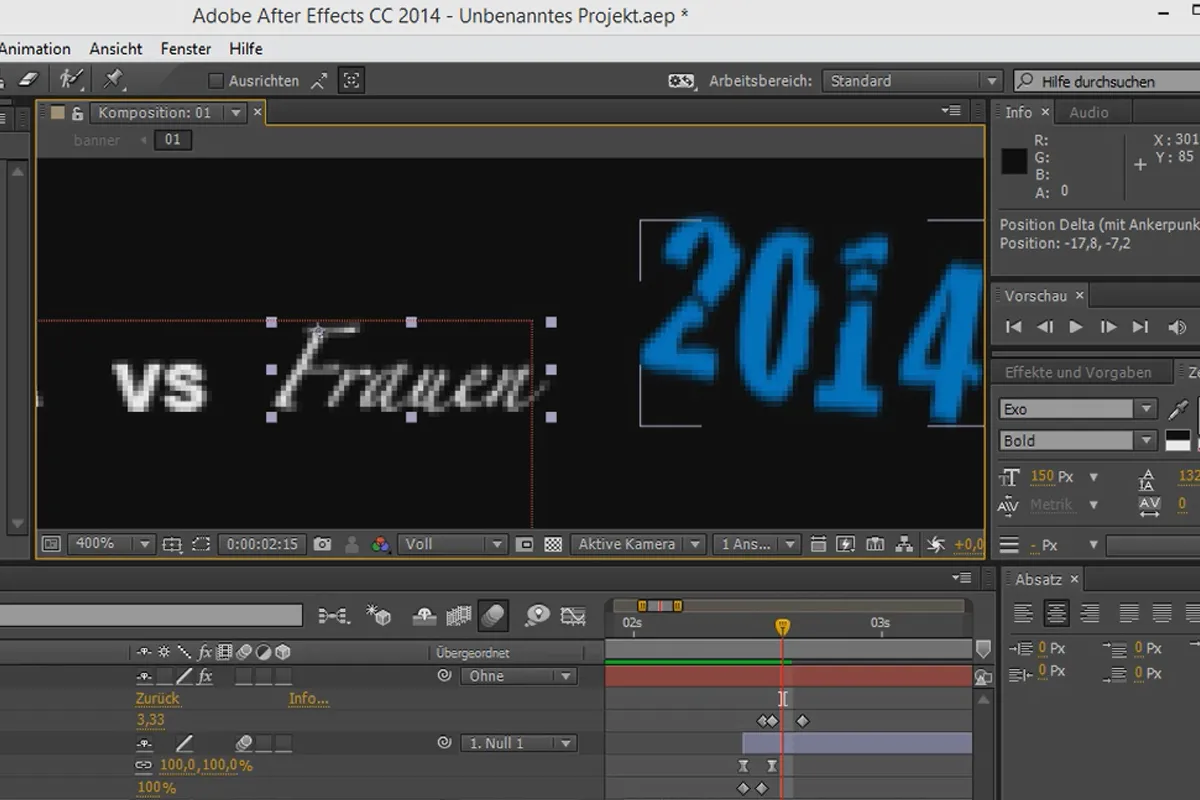
Task: Click the Zurück reset link
Action: 158,698
